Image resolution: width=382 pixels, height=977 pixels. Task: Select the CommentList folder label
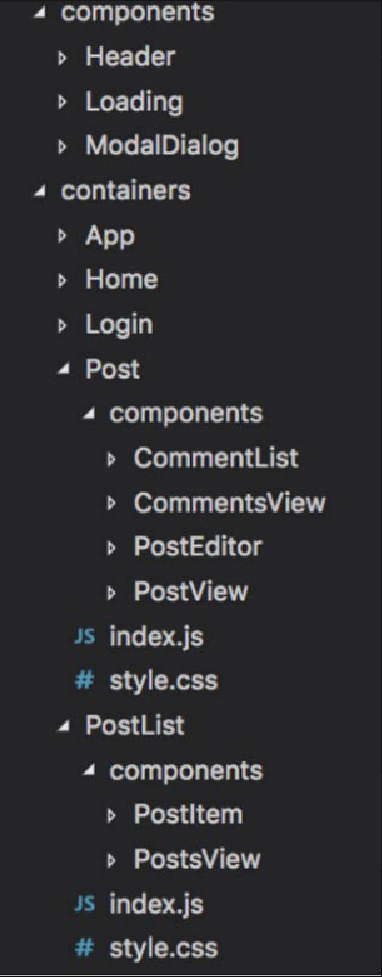click(216, 459)
